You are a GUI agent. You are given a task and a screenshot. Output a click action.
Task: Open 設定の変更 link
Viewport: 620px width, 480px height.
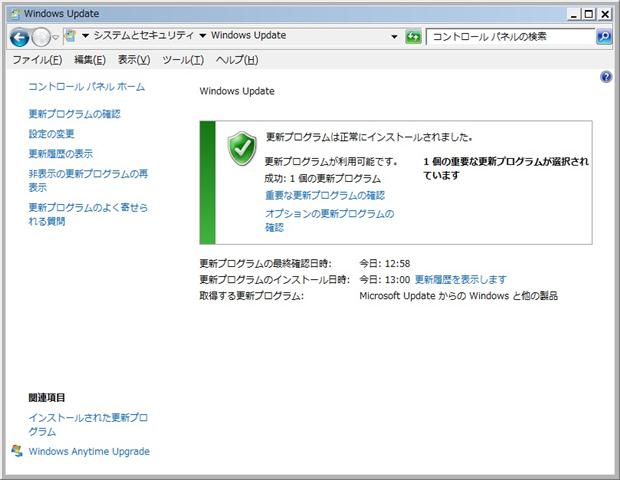pos(51,134)
